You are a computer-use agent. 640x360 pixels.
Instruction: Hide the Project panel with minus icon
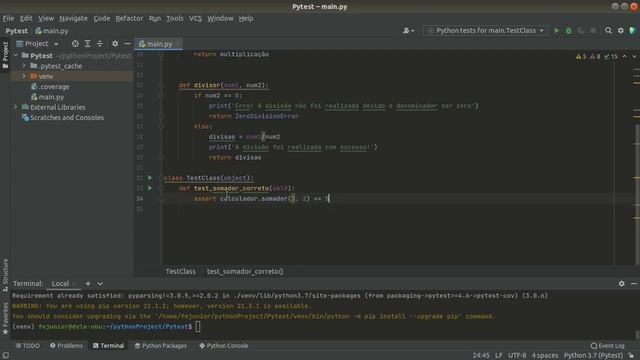[127, 44]
